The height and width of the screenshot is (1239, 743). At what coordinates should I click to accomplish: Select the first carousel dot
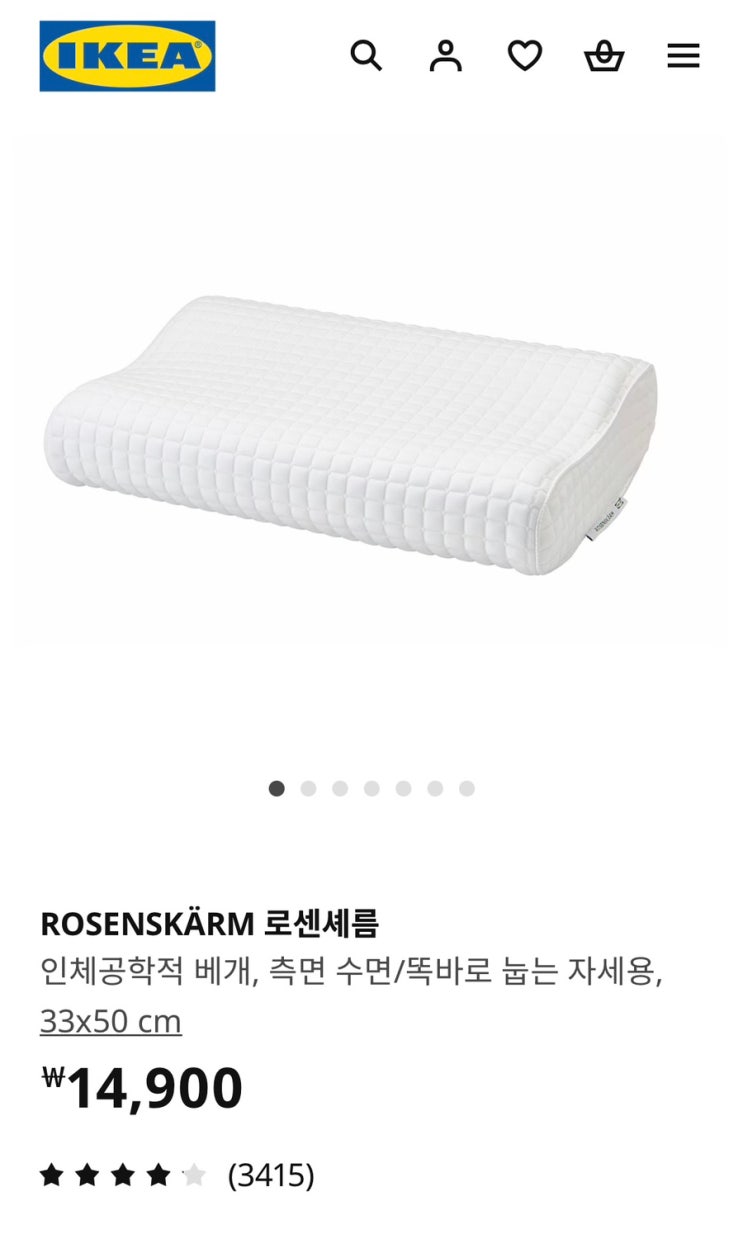[277, 789]
